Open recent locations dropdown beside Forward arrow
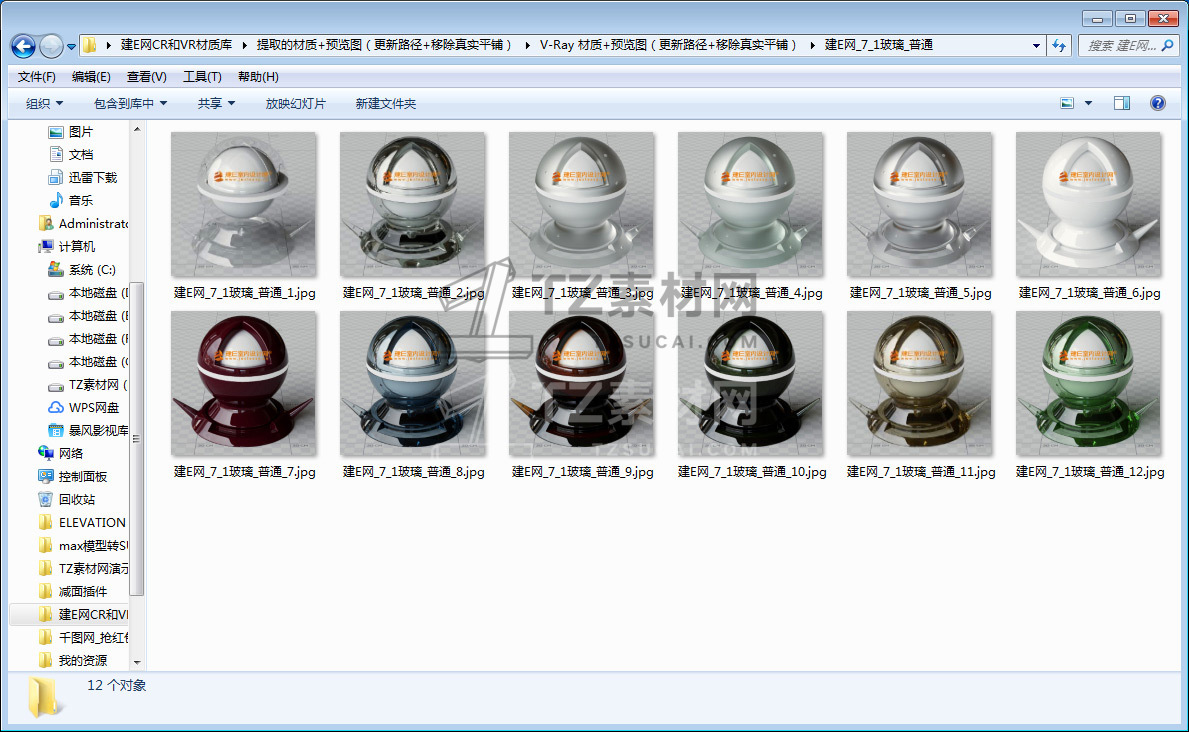The height and width of the screenshot is (732, 1189). pyautogui.click(x=71, y=47)
